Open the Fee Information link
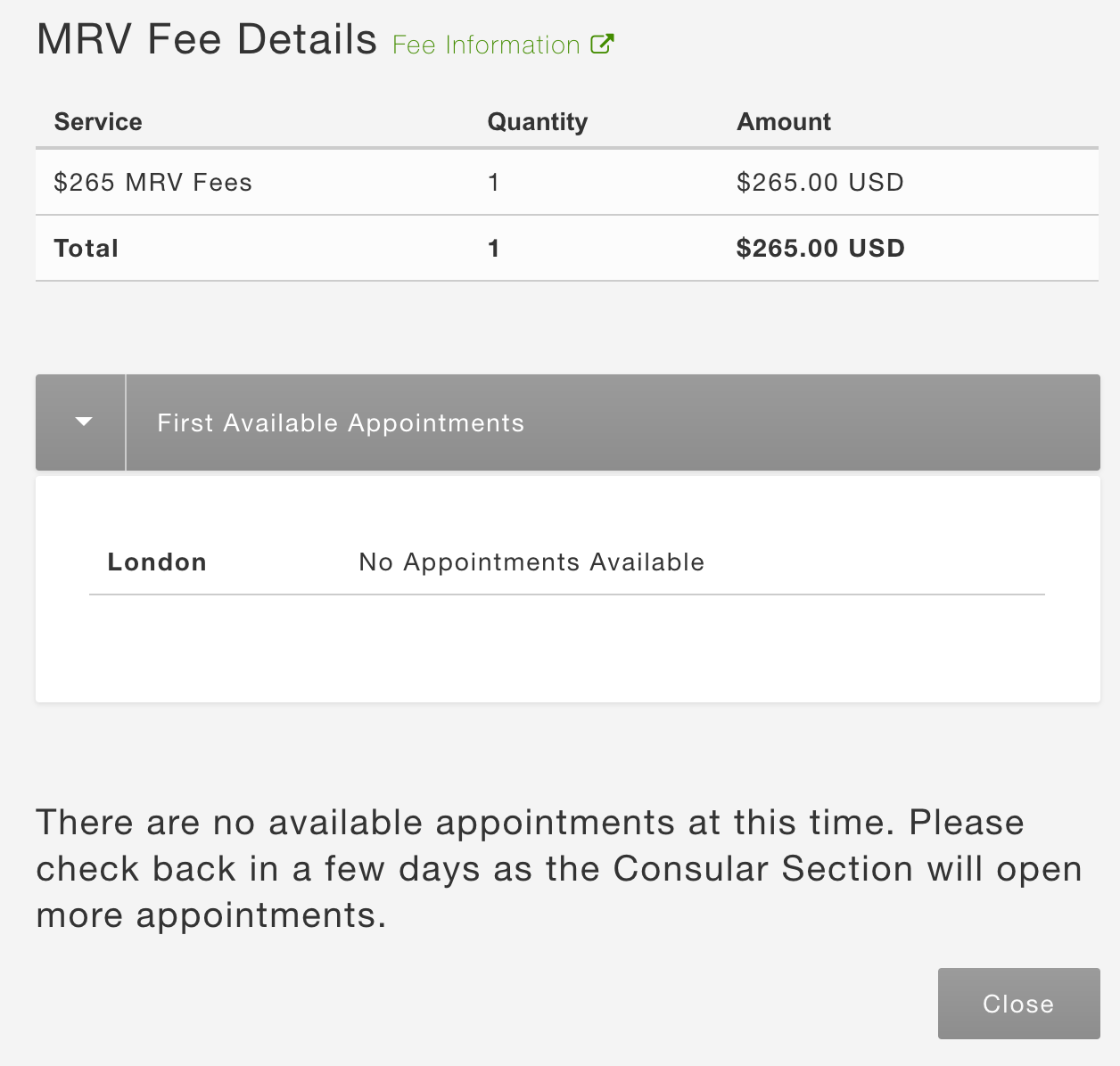The width and height of the screenshot is (1120, 1066). click(486, 45)
